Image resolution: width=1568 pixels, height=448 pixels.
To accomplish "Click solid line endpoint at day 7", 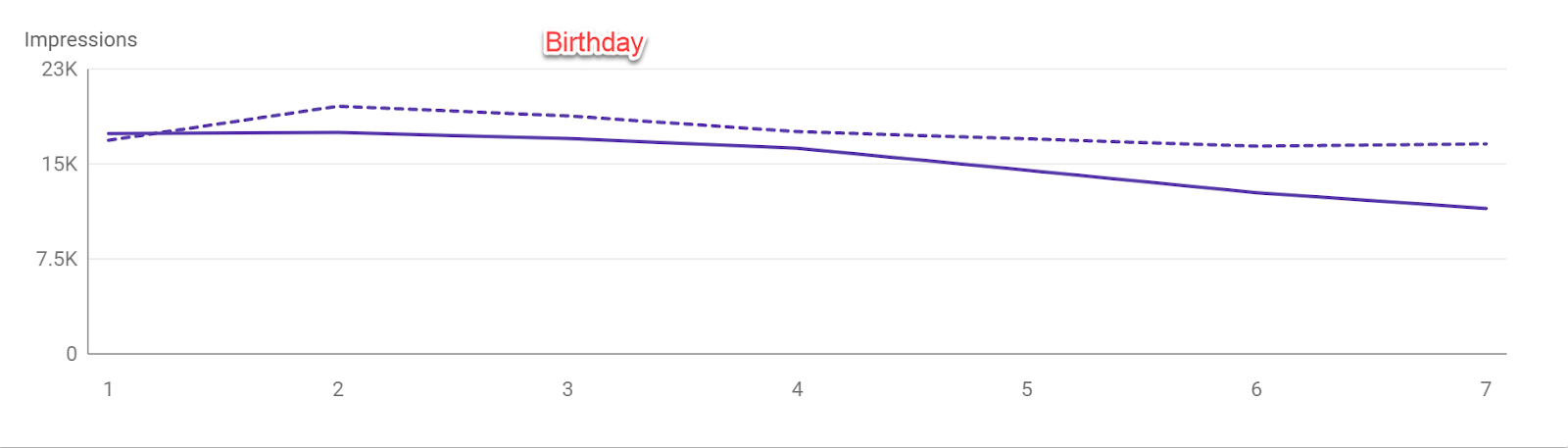I will 1486,208.
